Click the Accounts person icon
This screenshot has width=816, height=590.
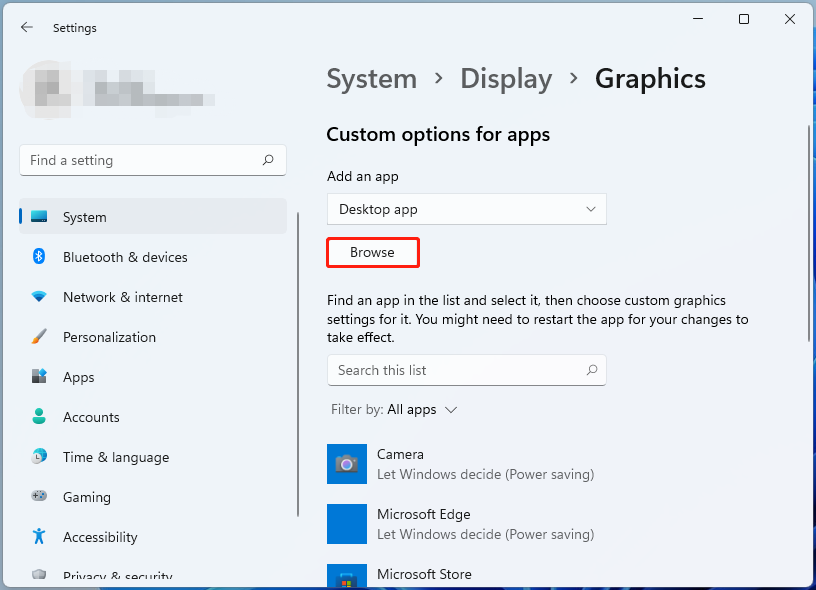tap(39, 417)
